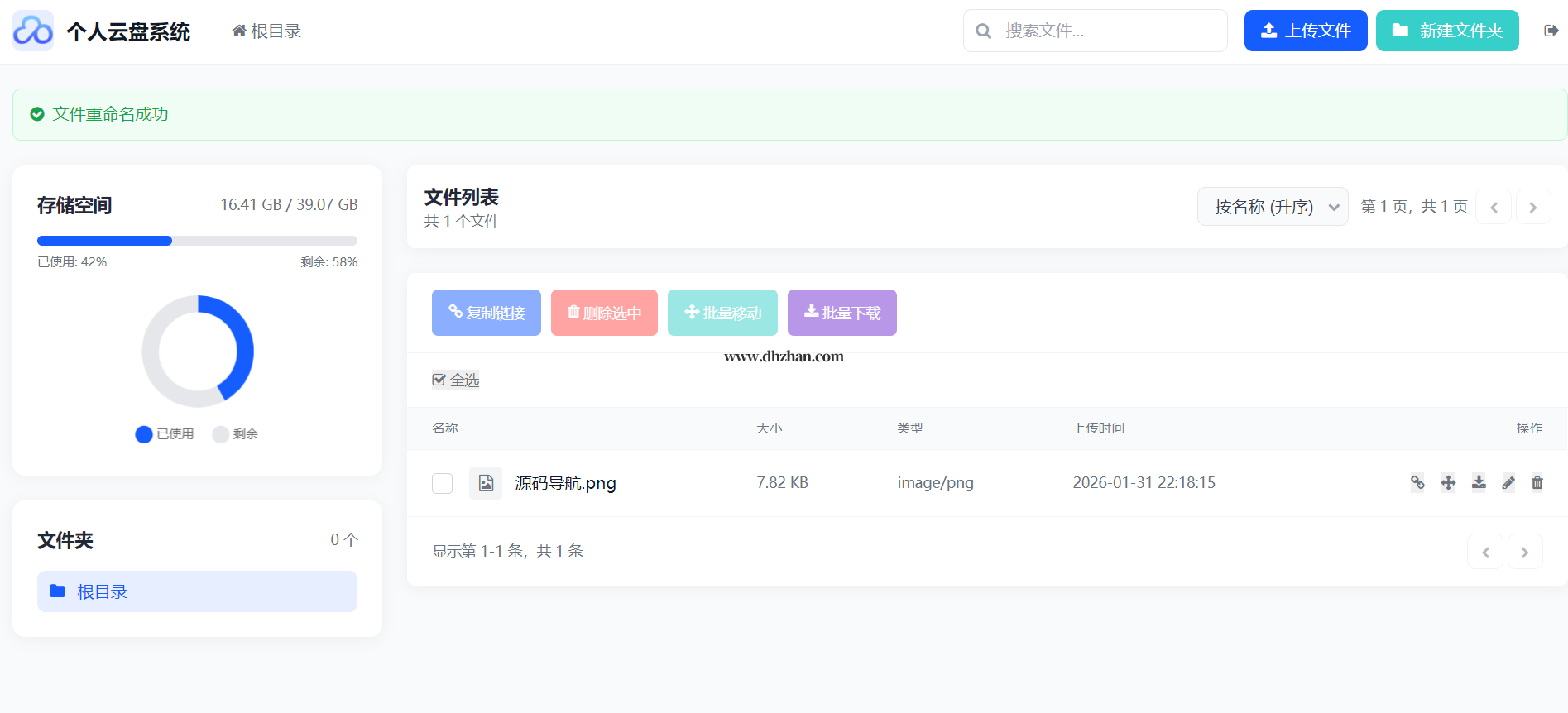Click the image file type icon

[x=486, y=483]
